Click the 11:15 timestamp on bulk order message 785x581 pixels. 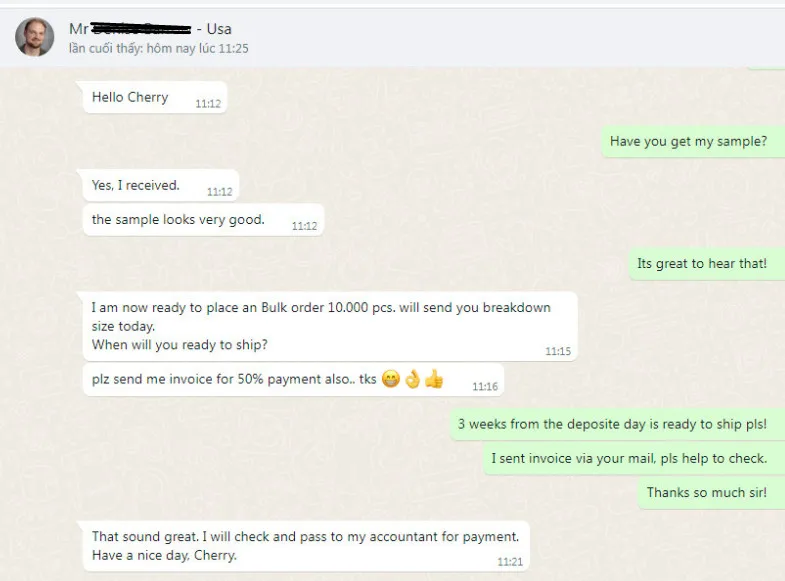pos(558,351)
